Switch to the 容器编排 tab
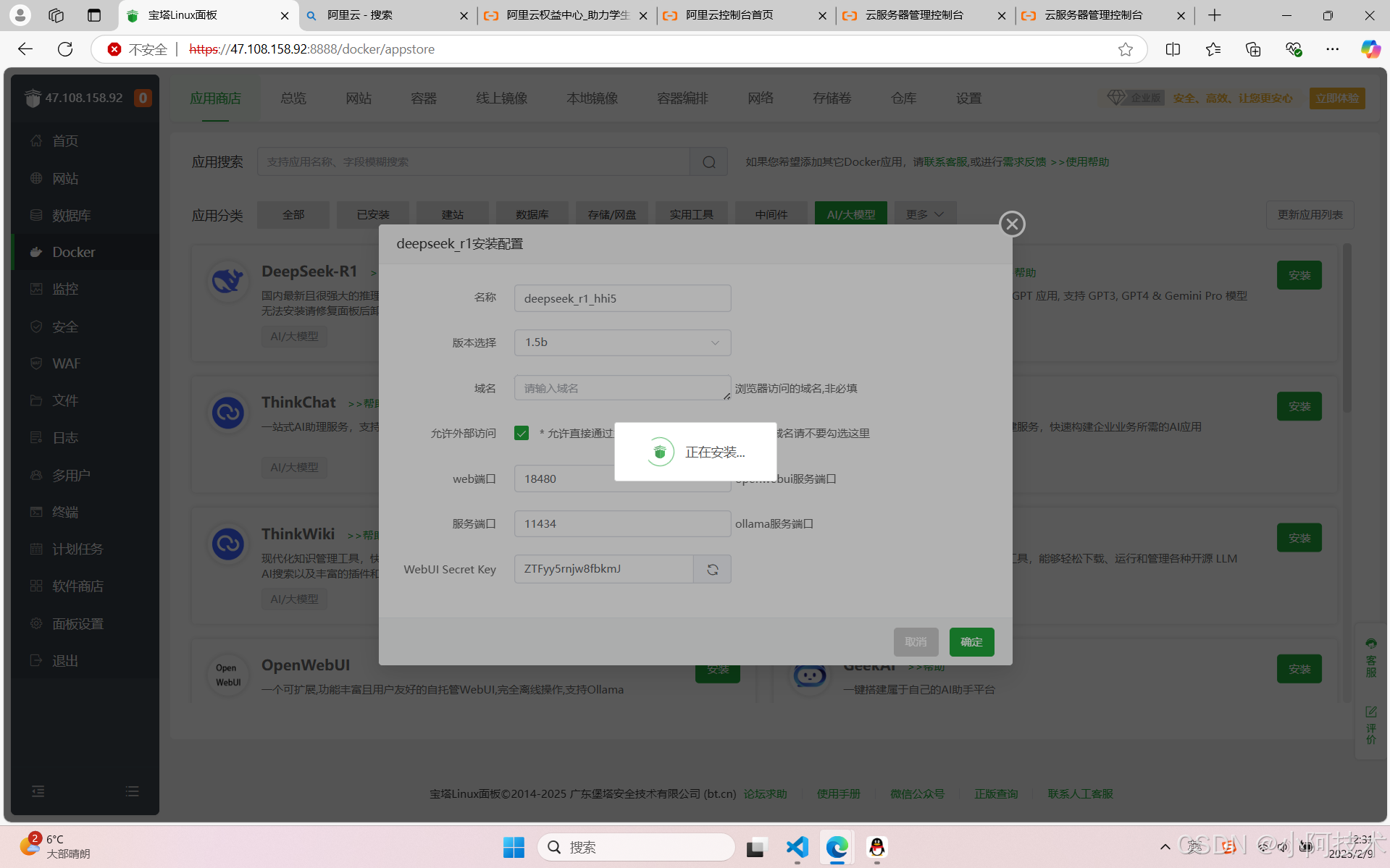This screenshot has width=1390, height=868. (x=682, y=98)
